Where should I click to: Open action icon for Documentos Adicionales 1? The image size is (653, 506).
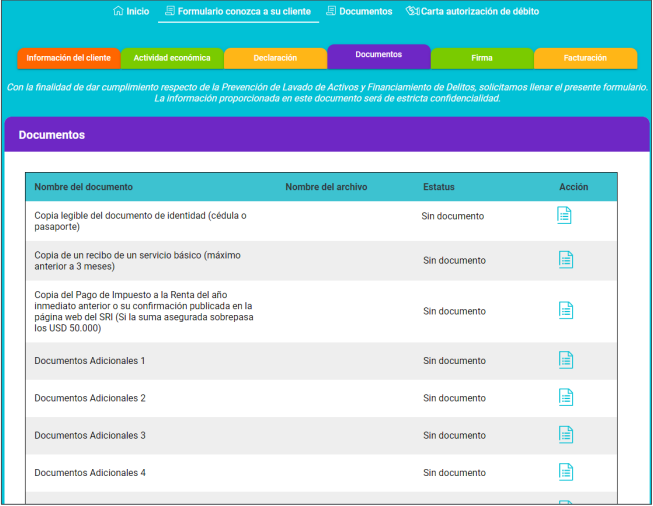[565, 360]
